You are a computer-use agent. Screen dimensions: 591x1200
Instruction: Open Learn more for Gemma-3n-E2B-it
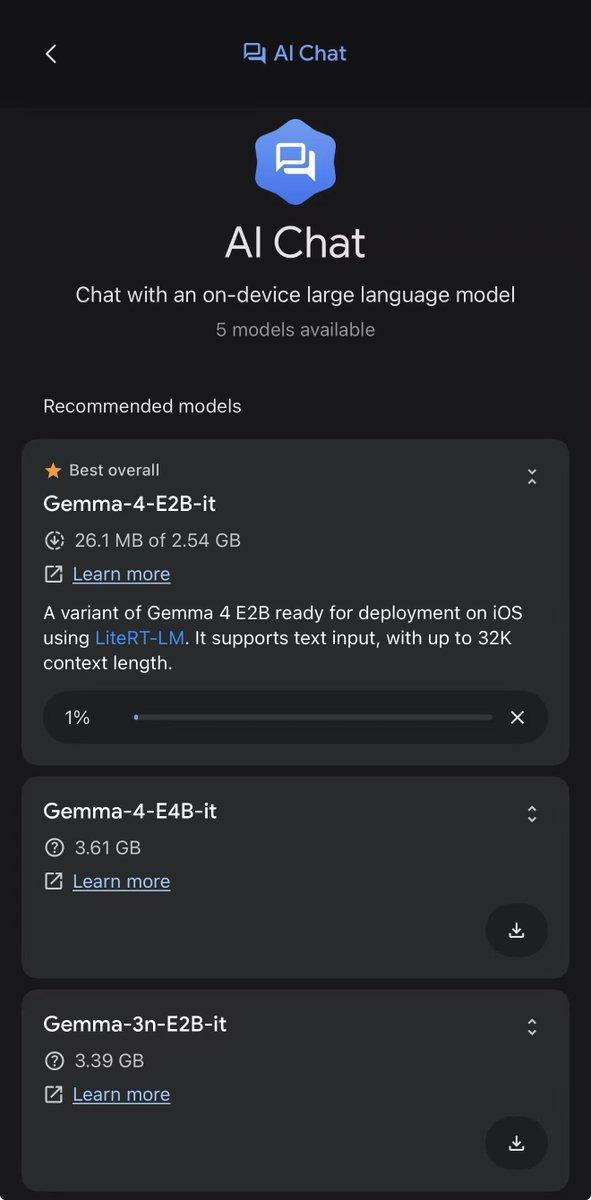click(121, 1094)
